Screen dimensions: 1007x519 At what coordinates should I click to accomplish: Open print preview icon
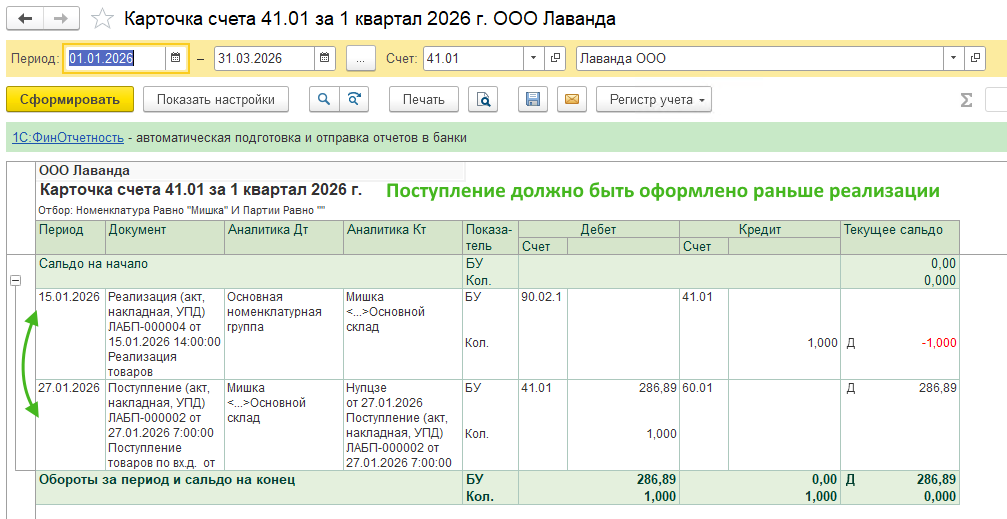[484, 99]
